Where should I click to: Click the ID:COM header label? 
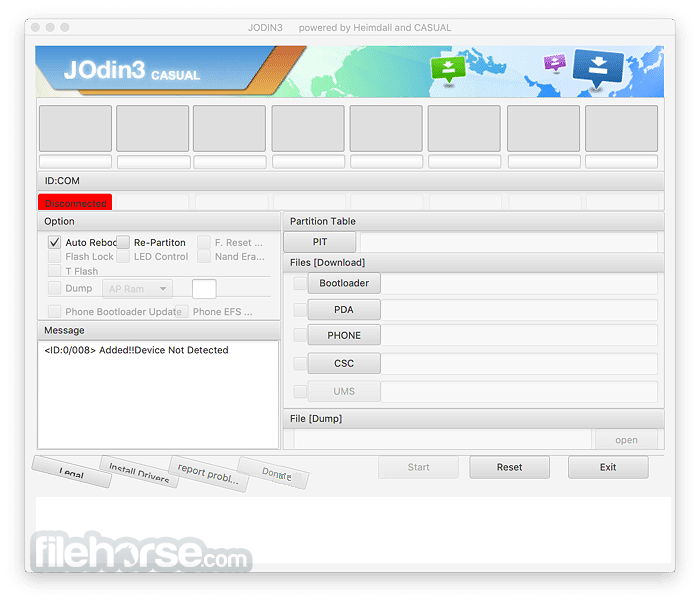[x=62, y=181]
